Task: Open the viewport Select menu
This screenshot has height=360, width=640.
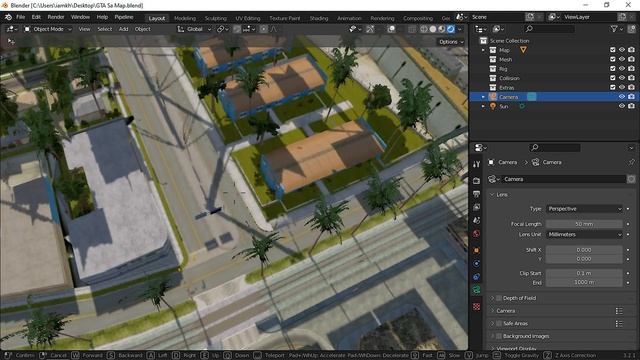Action: pos(104,29)
